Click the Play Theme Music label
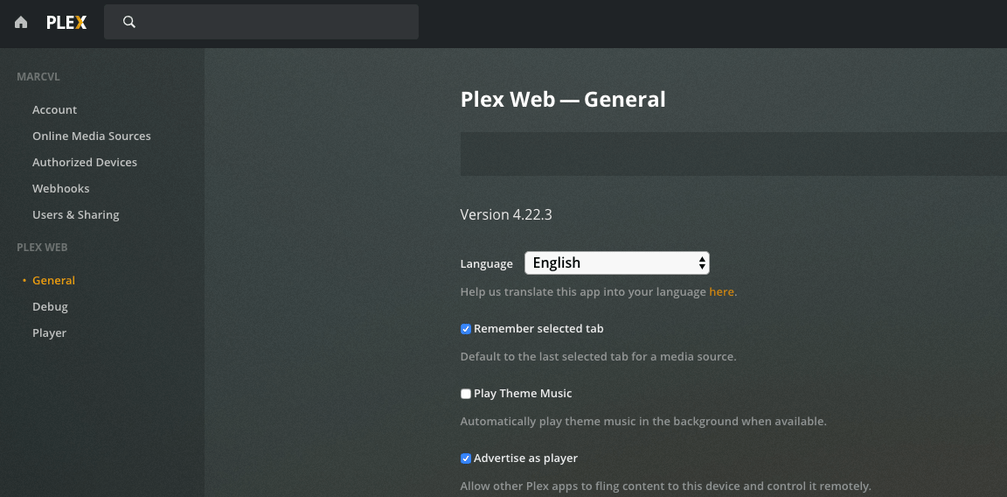1007x497 pixels. pos(523,394)
